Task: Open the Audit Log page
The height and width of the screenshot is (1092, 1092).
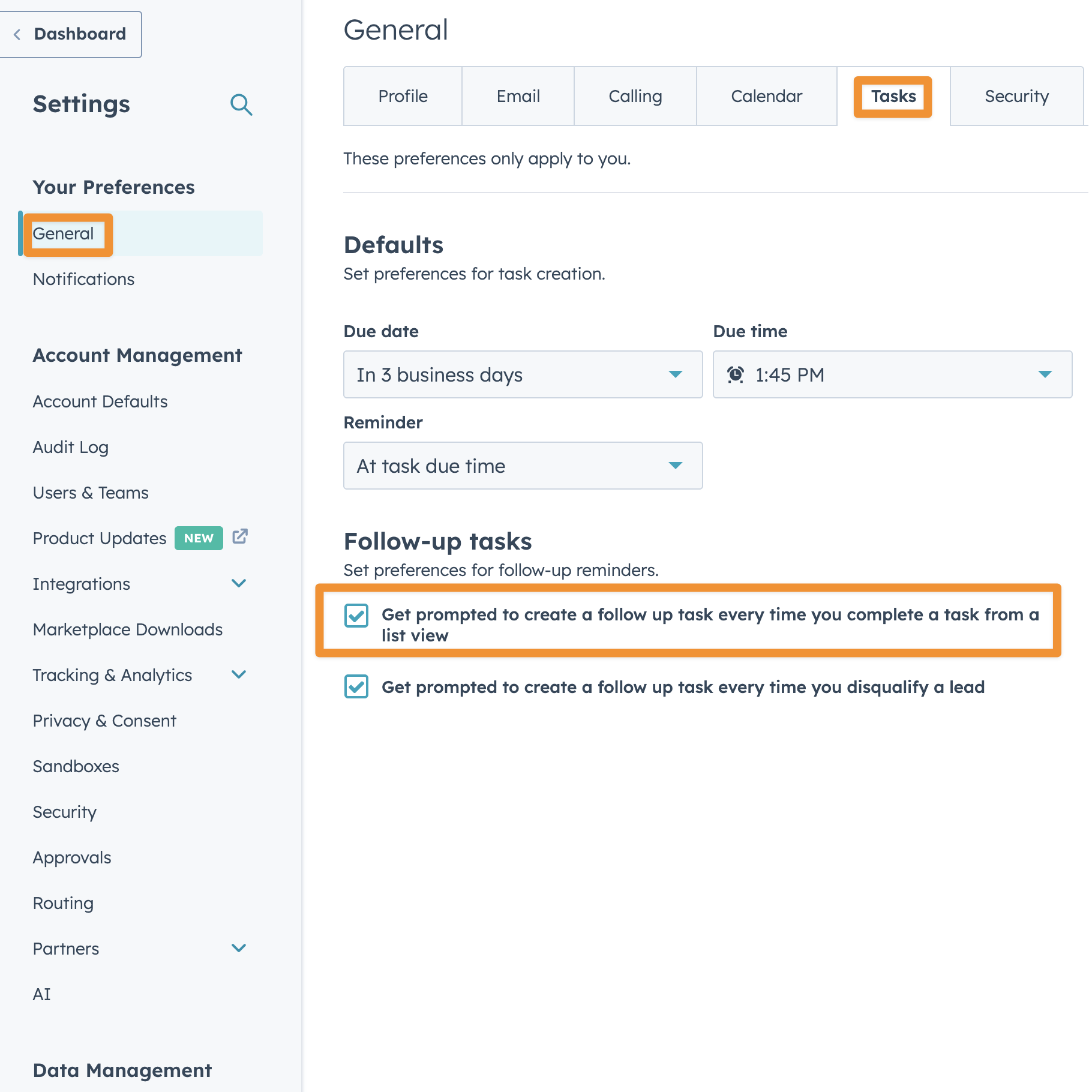Action: tap(71, 448)
